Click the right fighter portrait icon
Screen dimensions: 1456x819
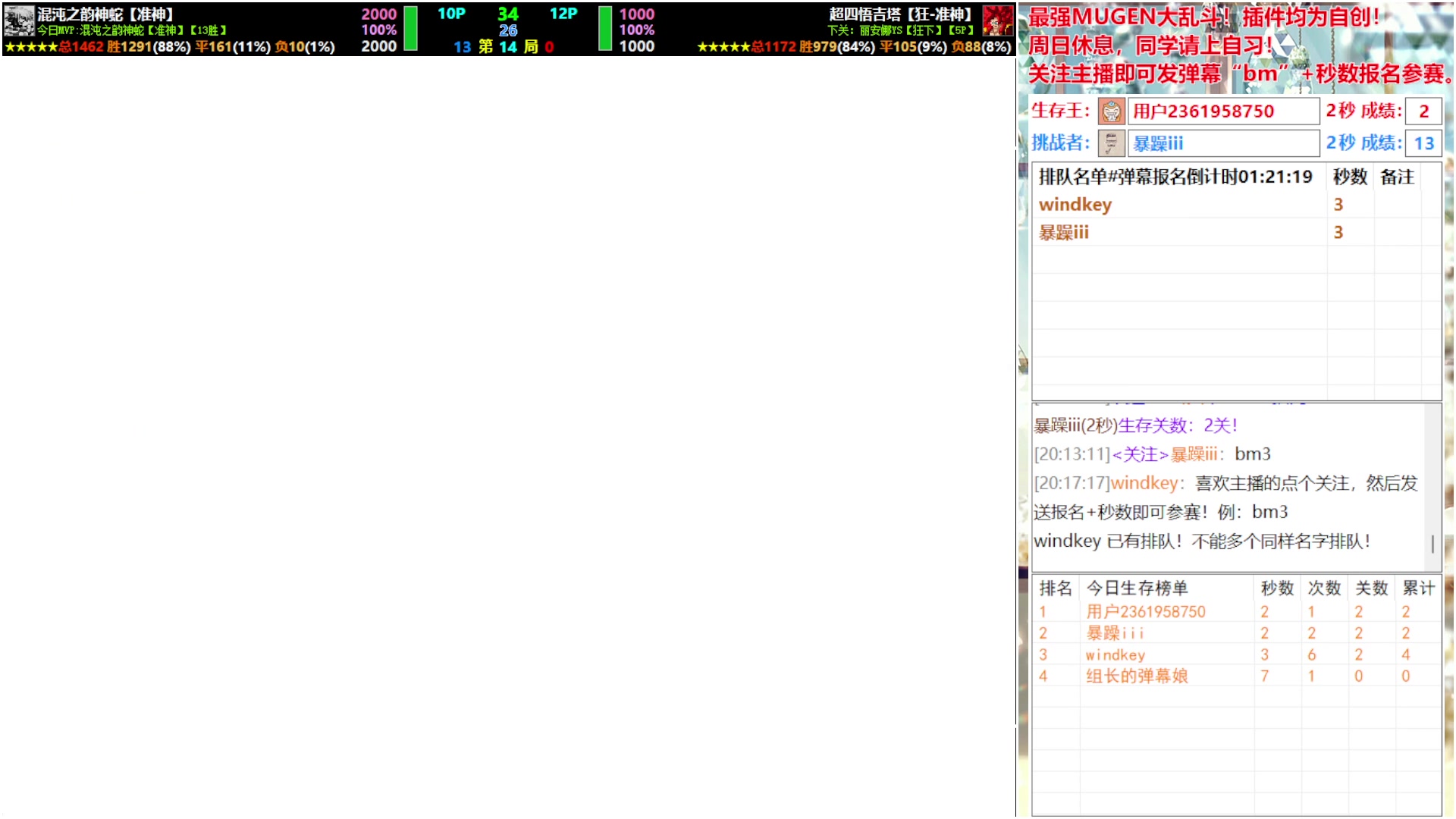tap(997, 20)
